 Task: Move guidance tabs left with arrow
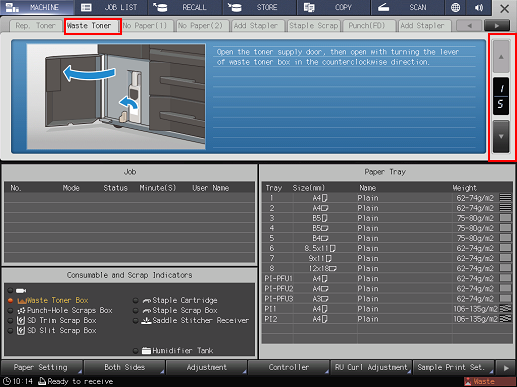point(469,25)
